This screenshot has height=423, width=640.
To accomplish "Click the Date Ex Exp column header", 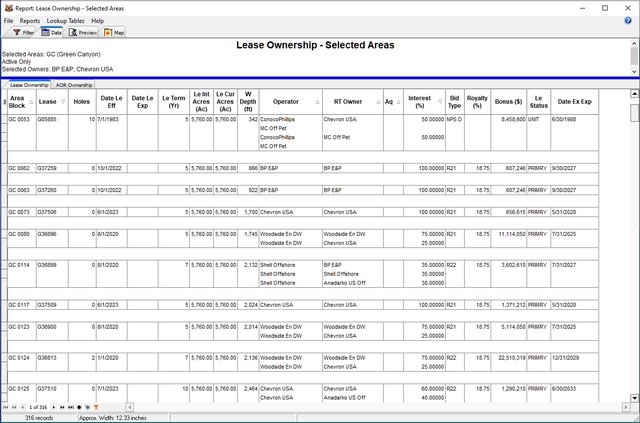I will click(x=574, y=102).
